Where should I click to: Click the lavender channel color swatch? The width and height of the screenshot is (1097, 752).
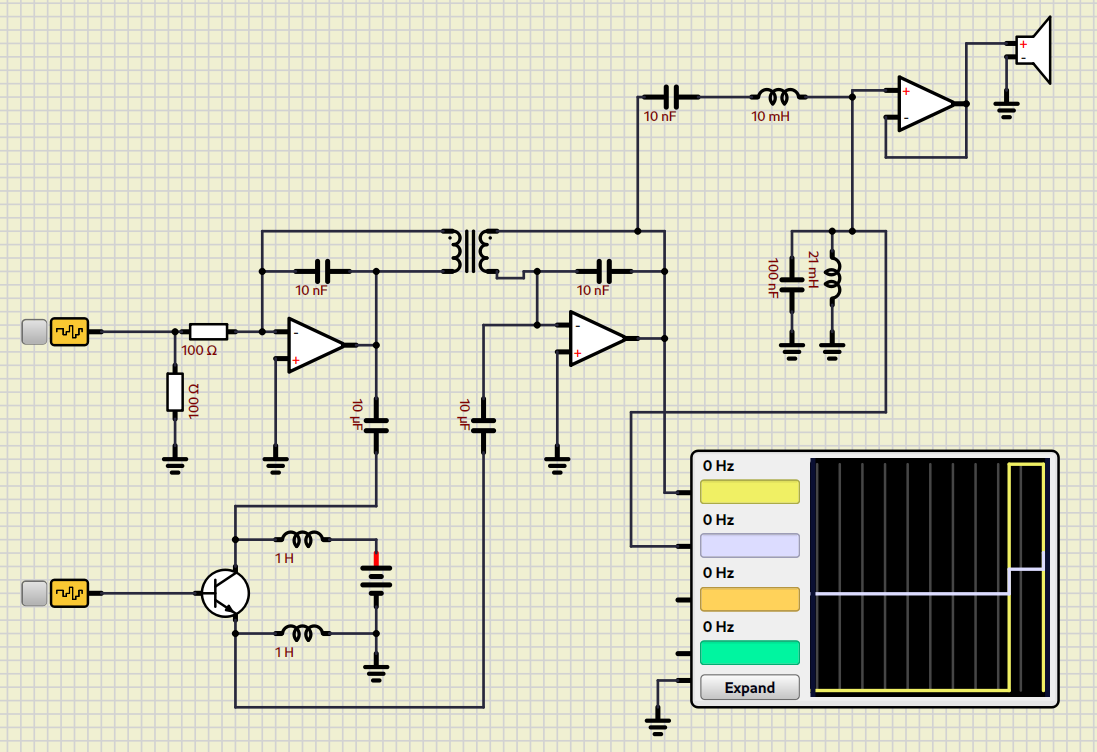[x=750, y=546]
